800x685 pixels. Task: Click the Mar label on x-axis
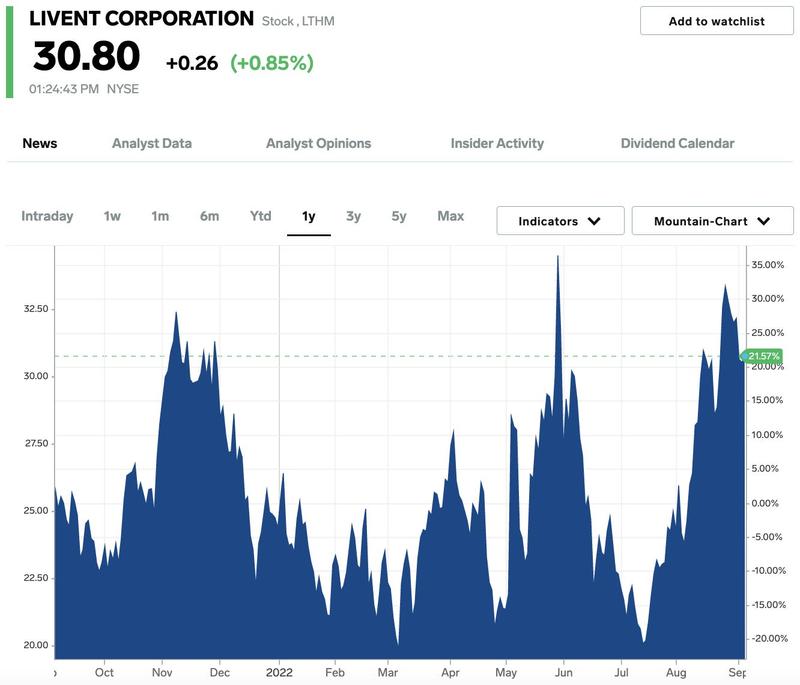click(x=388, y=673)
